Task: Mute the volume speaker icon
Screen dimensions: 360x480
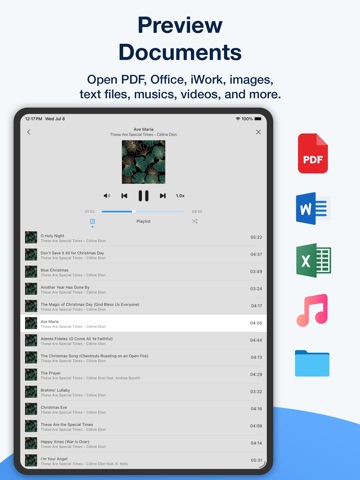Action: click(x=107, y=196)
